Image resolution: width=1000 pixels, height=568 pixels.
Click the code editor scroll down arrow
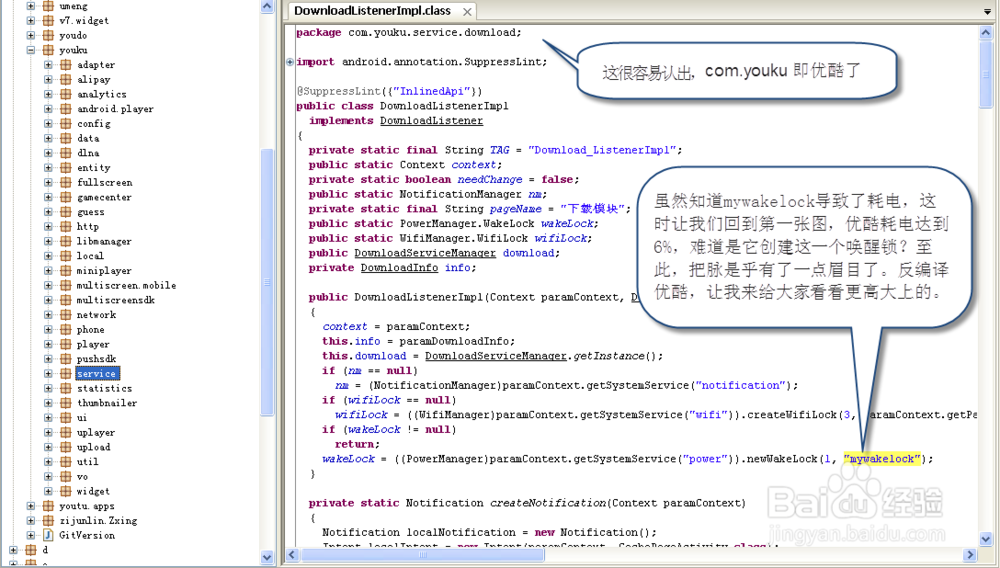(986, 539)
